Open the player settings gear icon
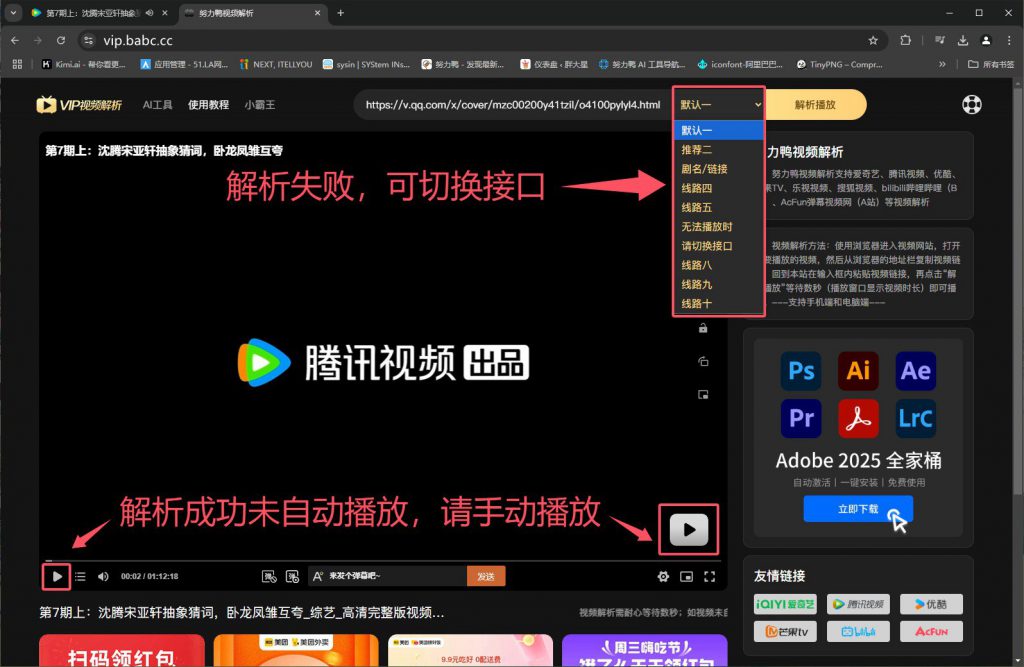Image resolution: width=1024 pixels, height=667 pixels. [x=662, y=576]
